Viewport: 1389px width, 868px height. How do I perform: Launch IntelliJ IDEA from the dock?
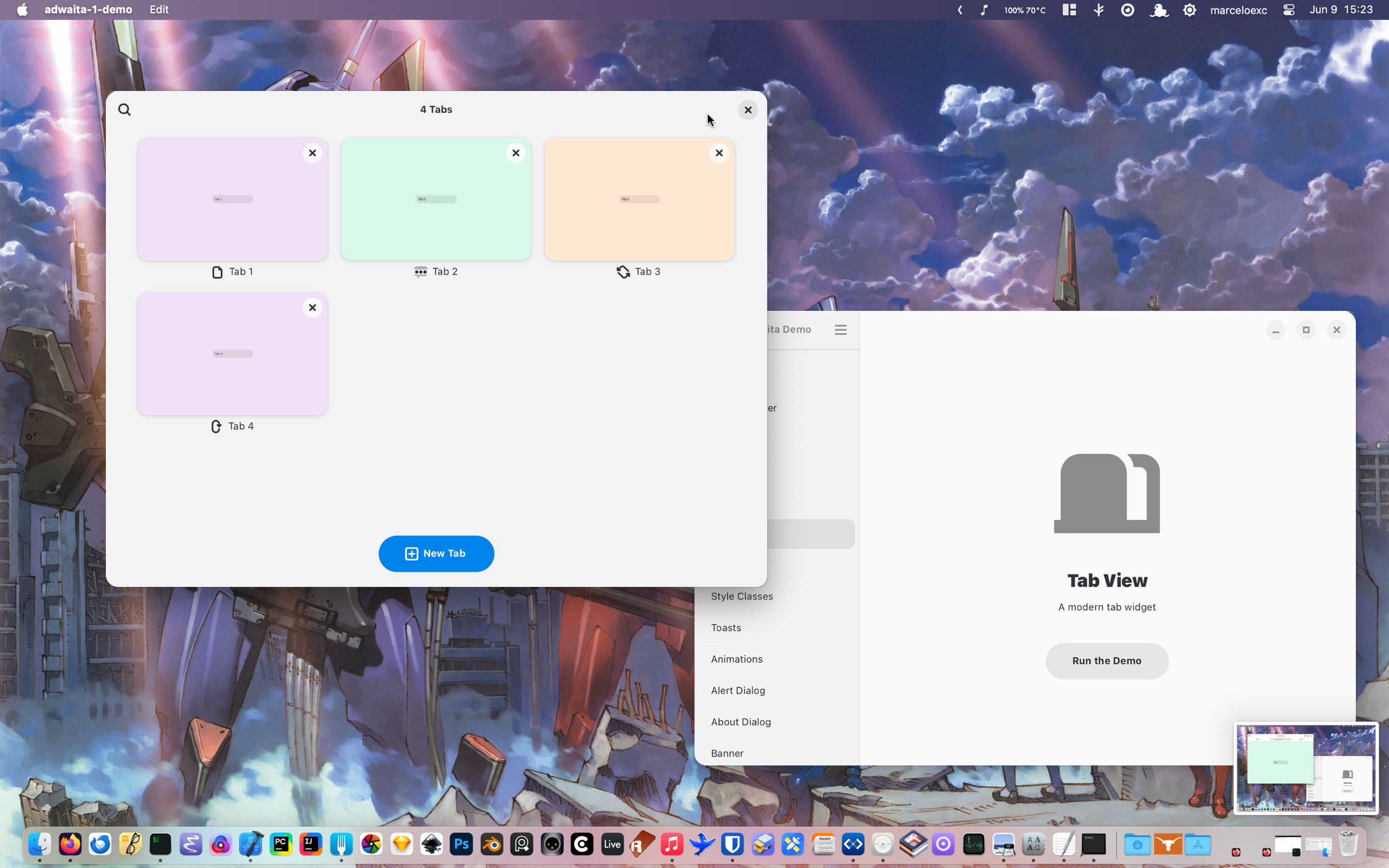click(311, 844)
